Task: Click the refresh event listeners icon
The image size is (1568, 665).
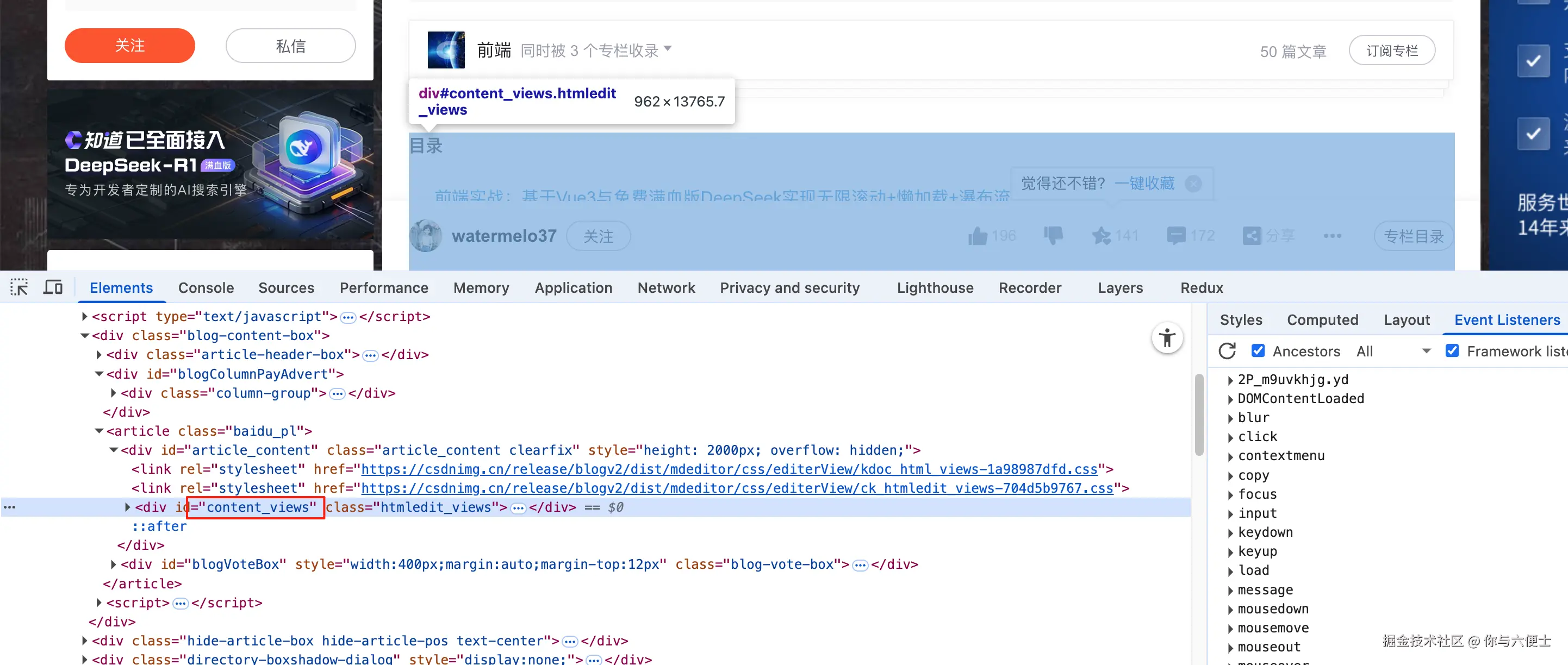Action: 1227,351
